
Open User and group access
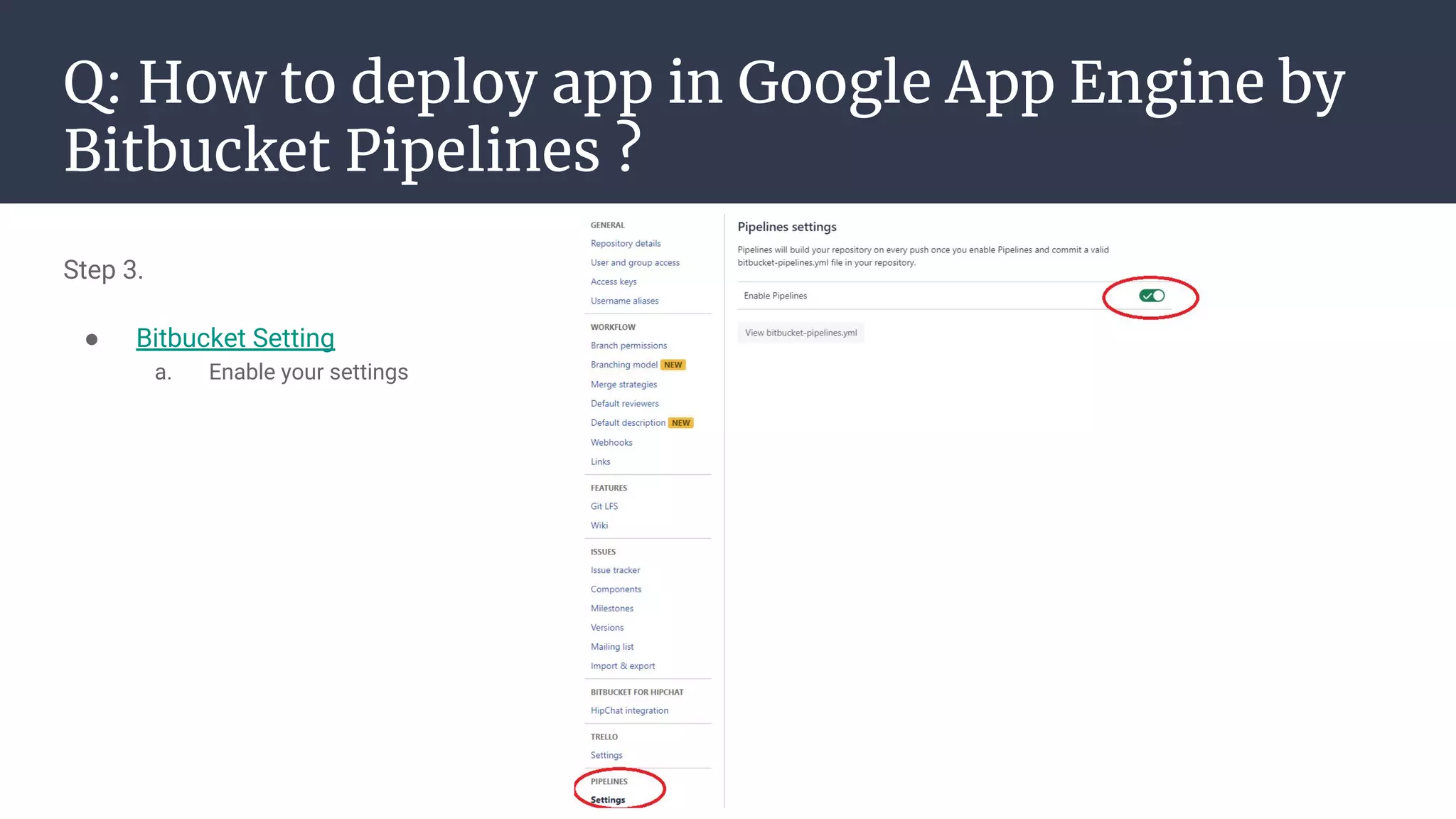tap(635, 262)
